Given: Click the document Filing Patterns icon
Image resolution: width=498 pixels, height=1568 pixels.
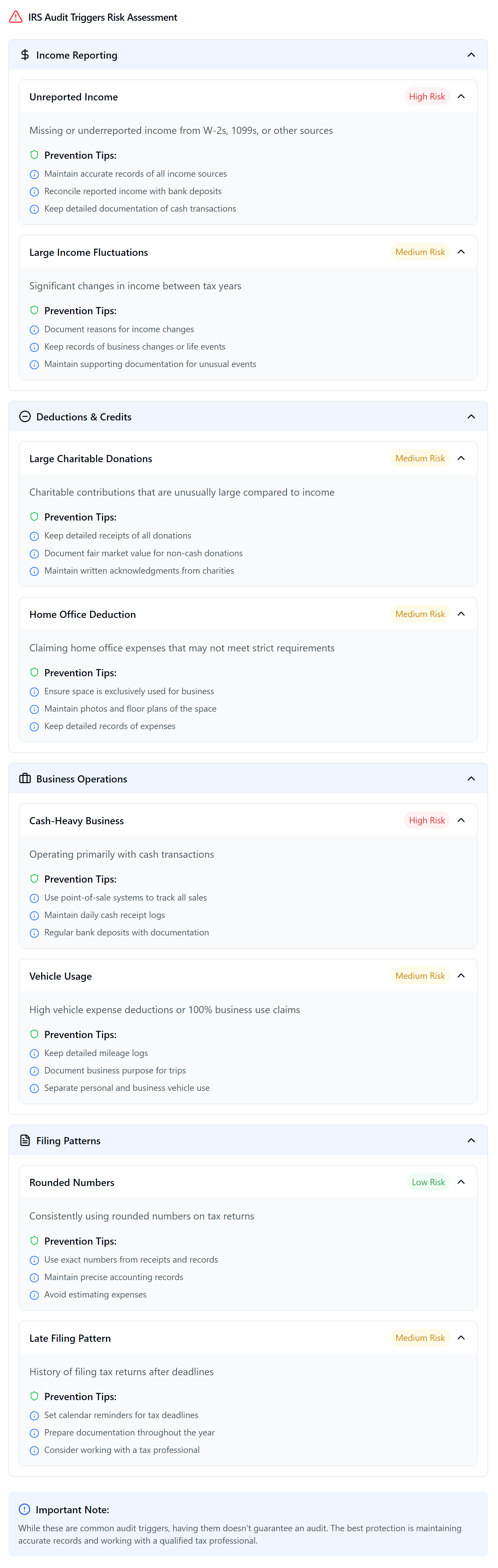Looking at the screenshot, I should click(25, 1140).
